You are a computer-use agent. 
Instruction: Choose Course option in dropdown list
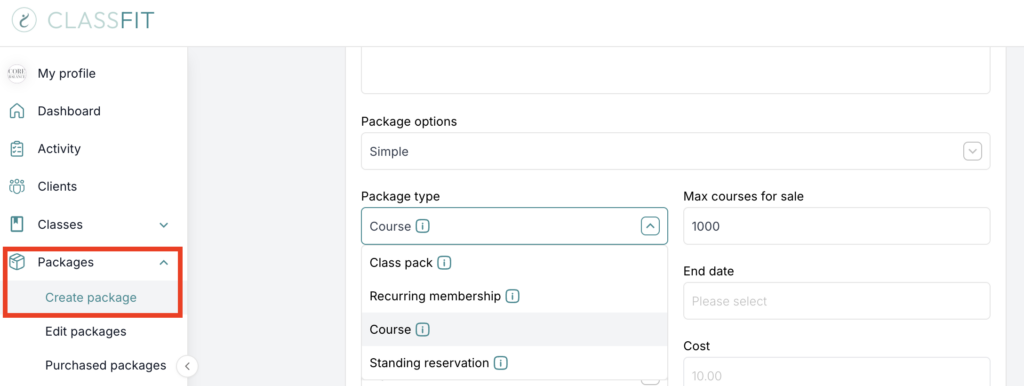point(515,330)
